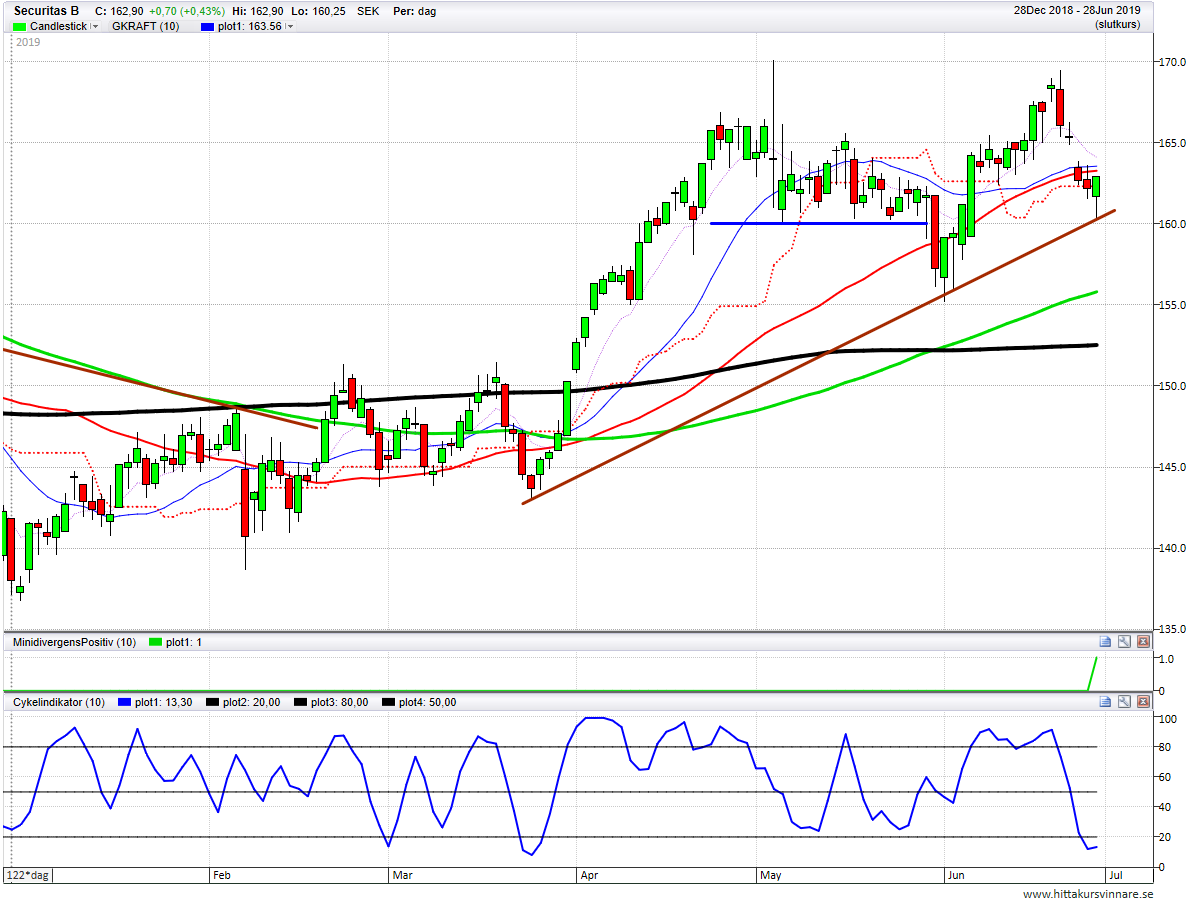Click the 'Hi: 162,90' value
This screenshot has height=899, width=1198.
257,11
